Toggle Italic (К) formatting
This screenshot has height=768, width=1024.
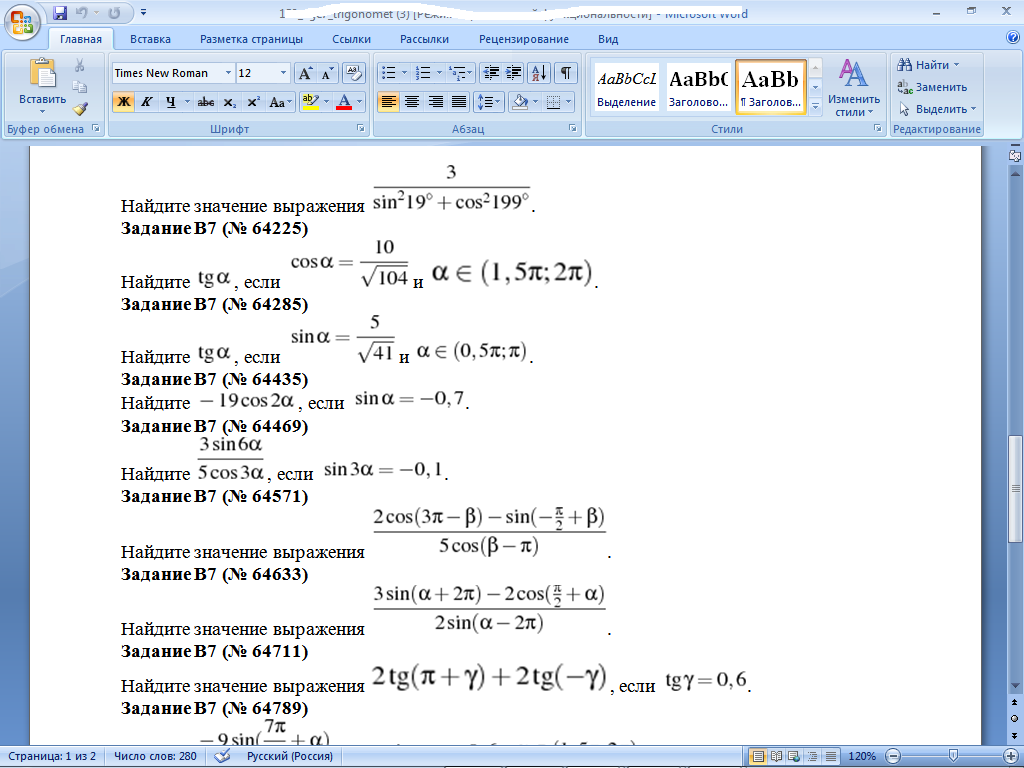[147, 102]
